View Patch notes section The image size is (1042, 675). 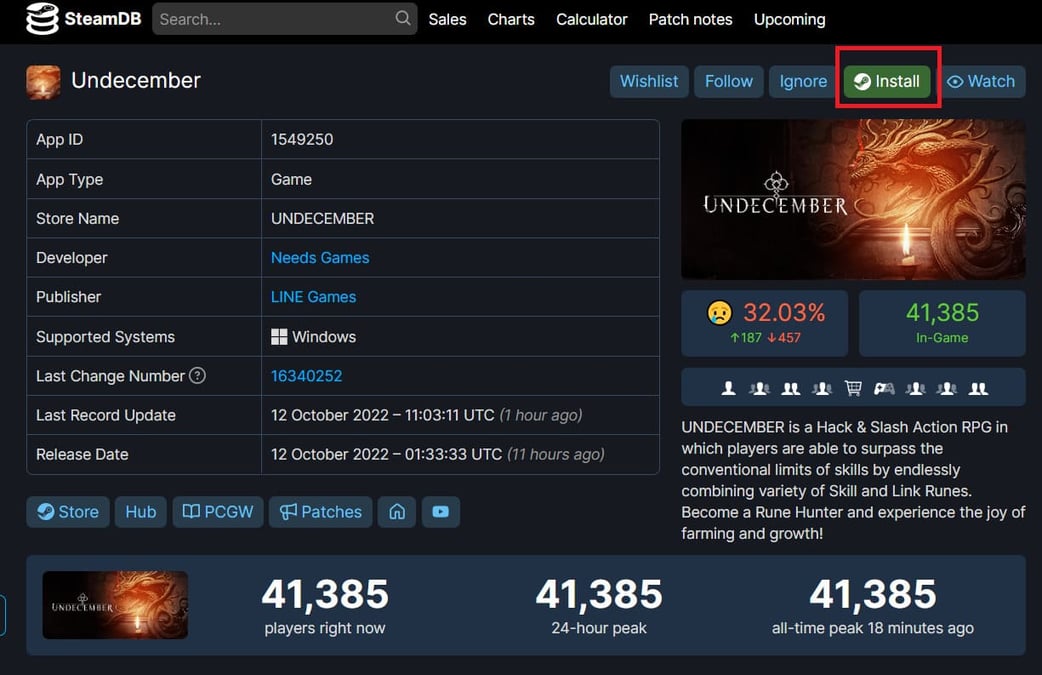pyautogui.click(x=690, y=19)
